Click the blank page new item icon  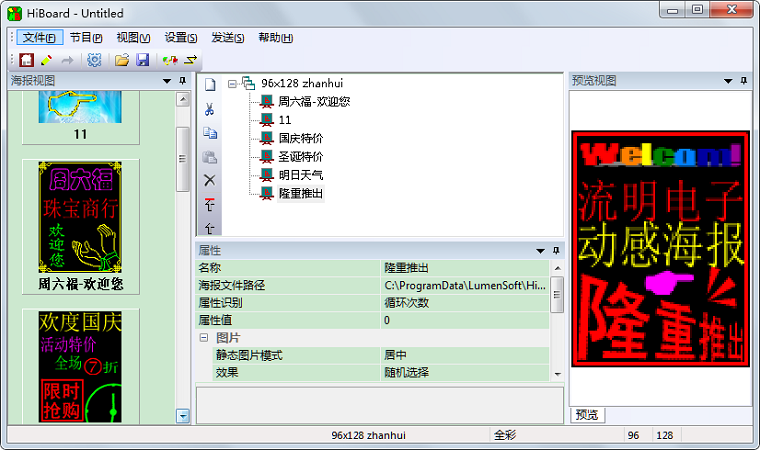point(210,84)
